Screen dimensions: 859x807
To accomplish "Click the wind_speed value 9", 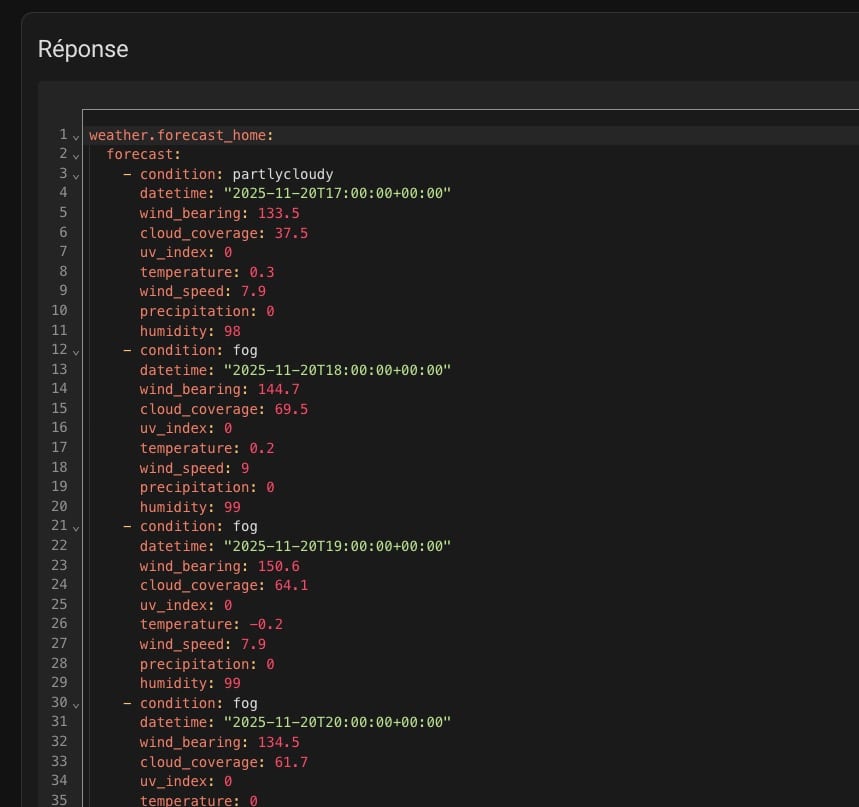I will click(245, 467).
